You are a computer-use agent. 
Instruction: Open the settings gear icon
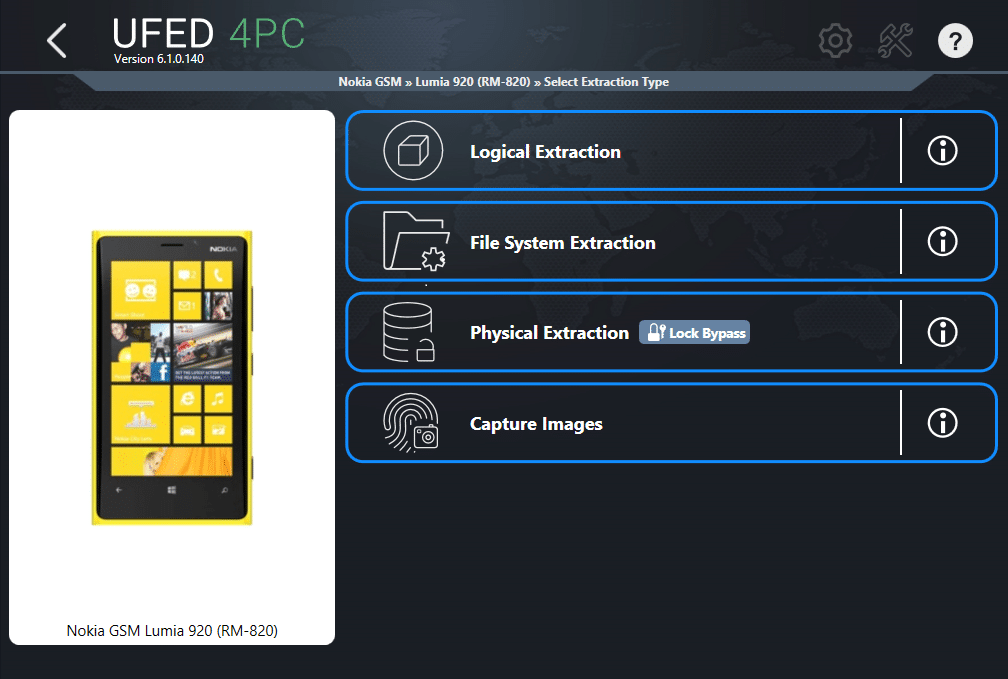click(835, 41)
